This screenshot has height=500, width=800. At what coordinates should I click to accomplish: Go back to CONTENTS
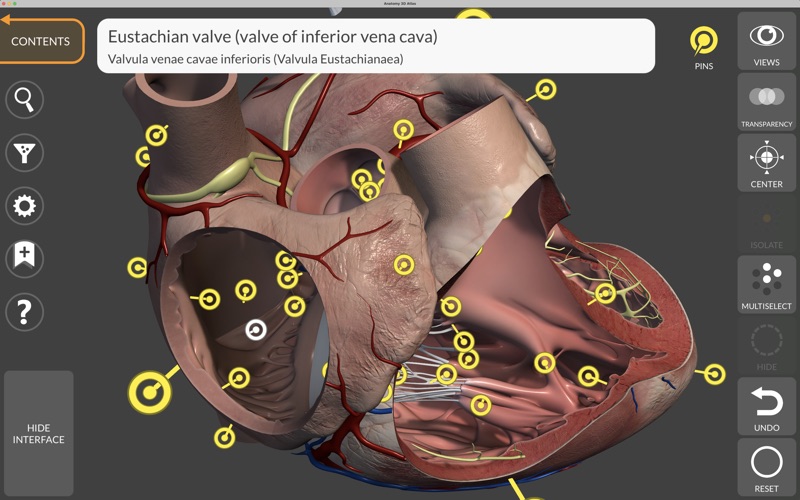(x=41, y=41)
